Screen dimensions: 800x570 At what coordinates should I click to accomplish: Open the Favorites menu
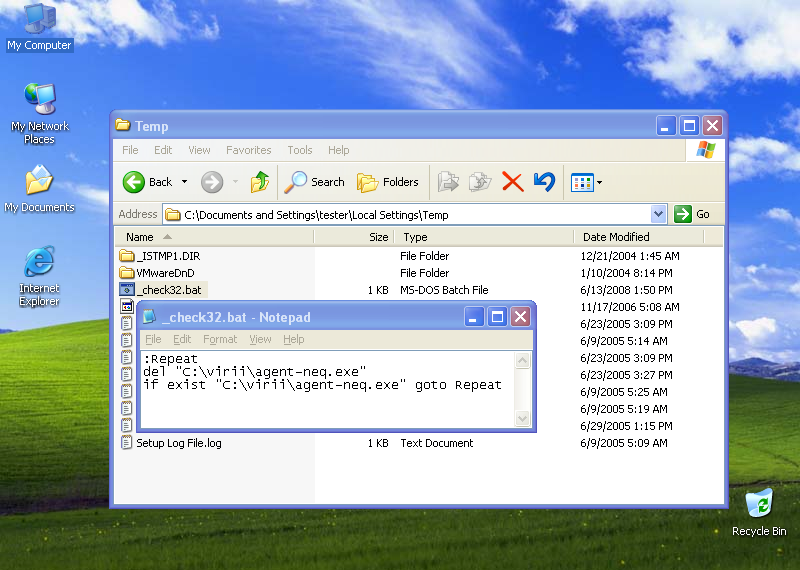(248, 150)
